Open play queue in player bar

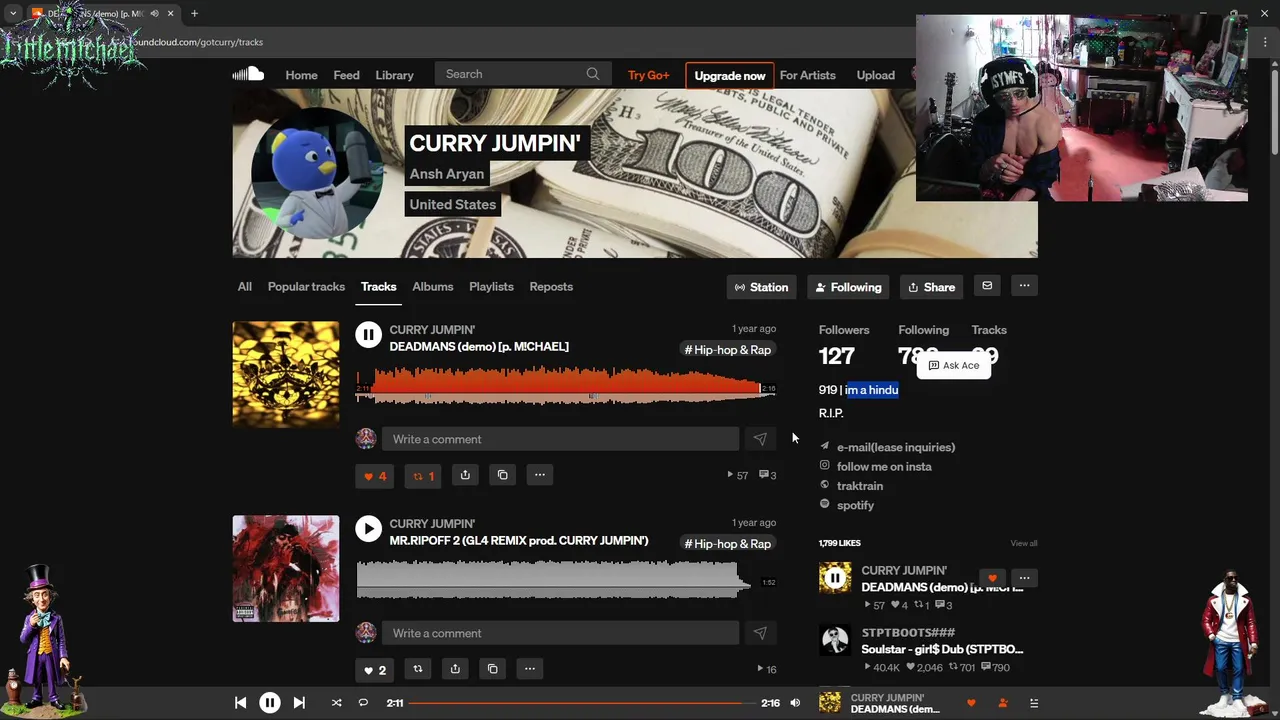(1034, 703)
